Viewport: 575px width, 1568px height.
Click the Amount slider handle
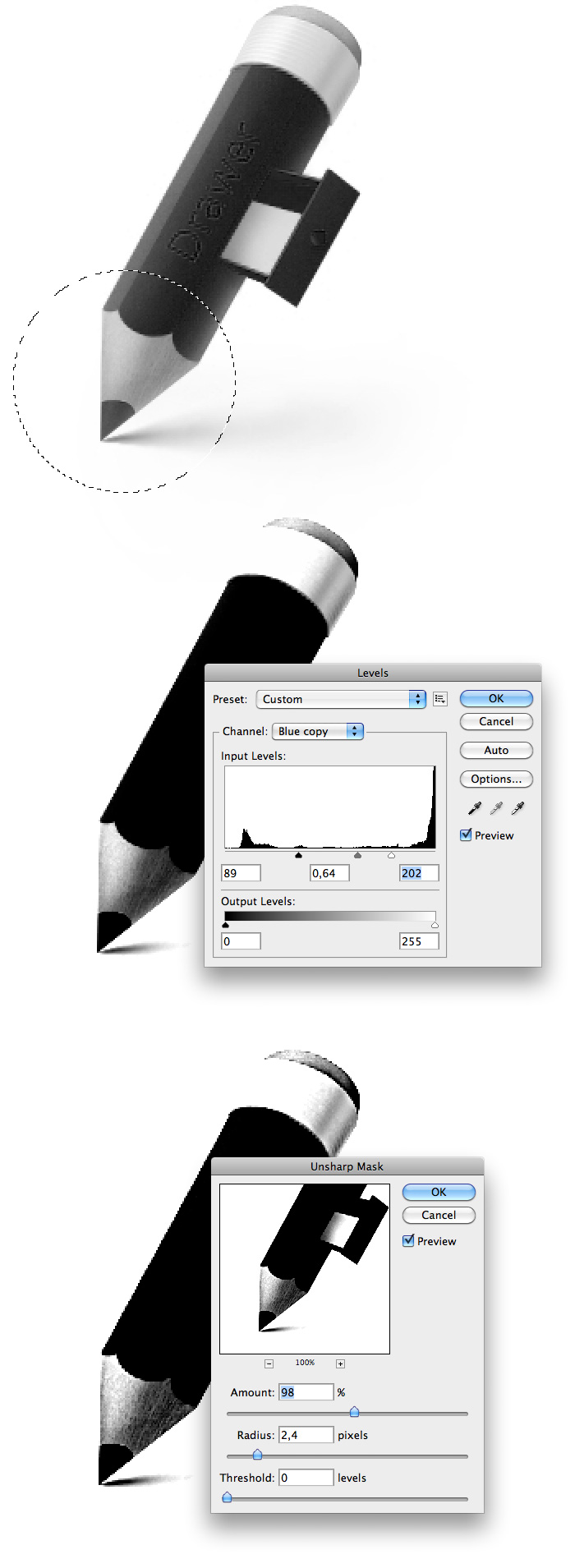354,1412
